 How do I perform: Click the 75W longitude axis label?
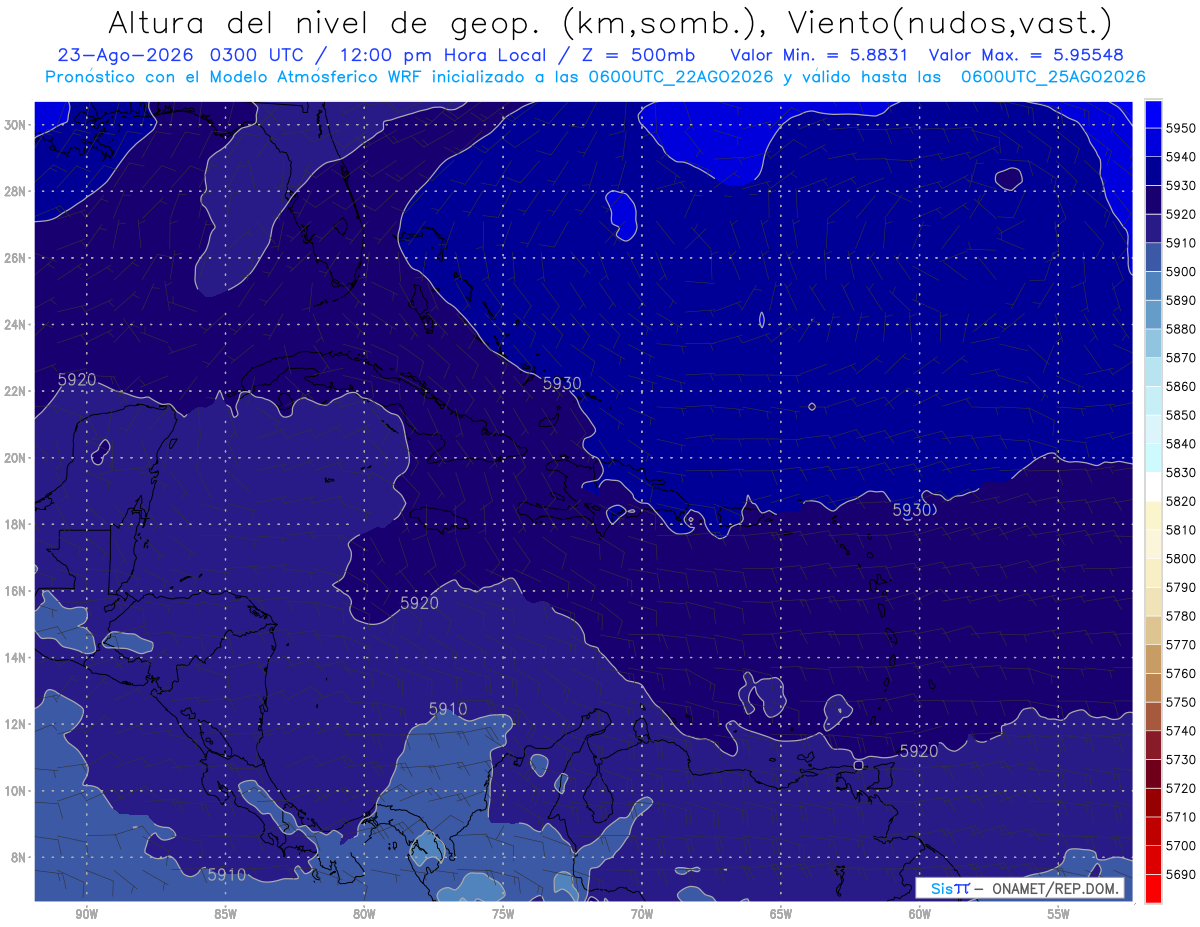tap(503, 915)
